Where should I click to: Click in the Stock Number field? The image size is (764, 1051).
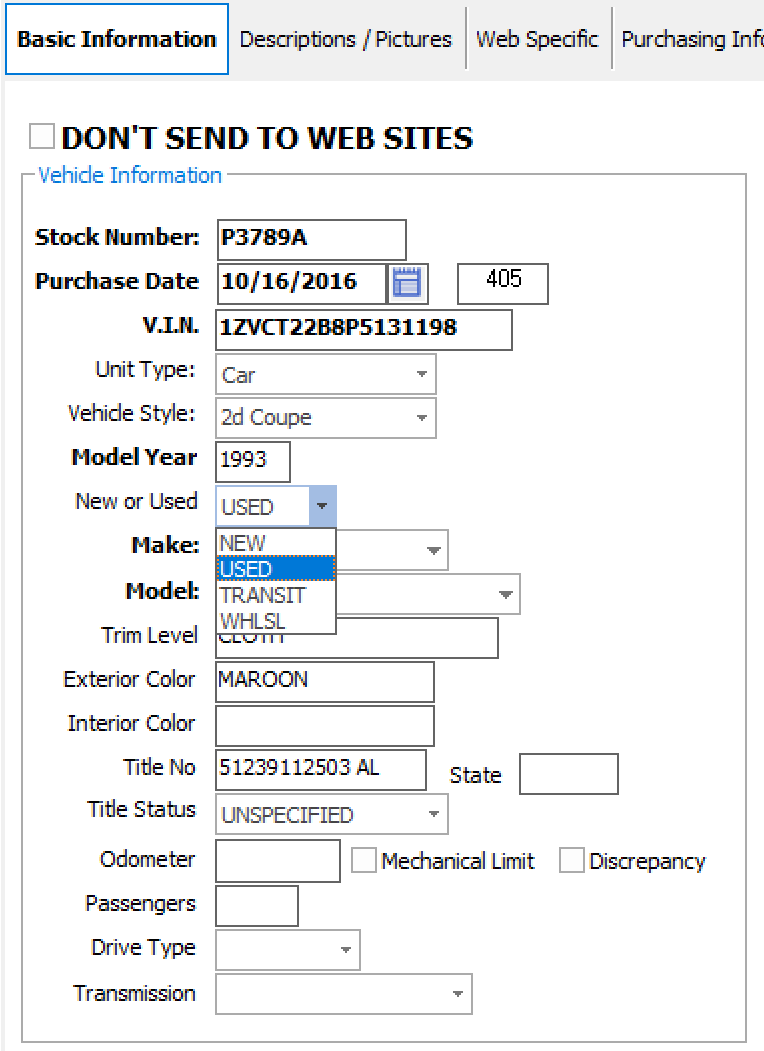click(x=310, y=240)
